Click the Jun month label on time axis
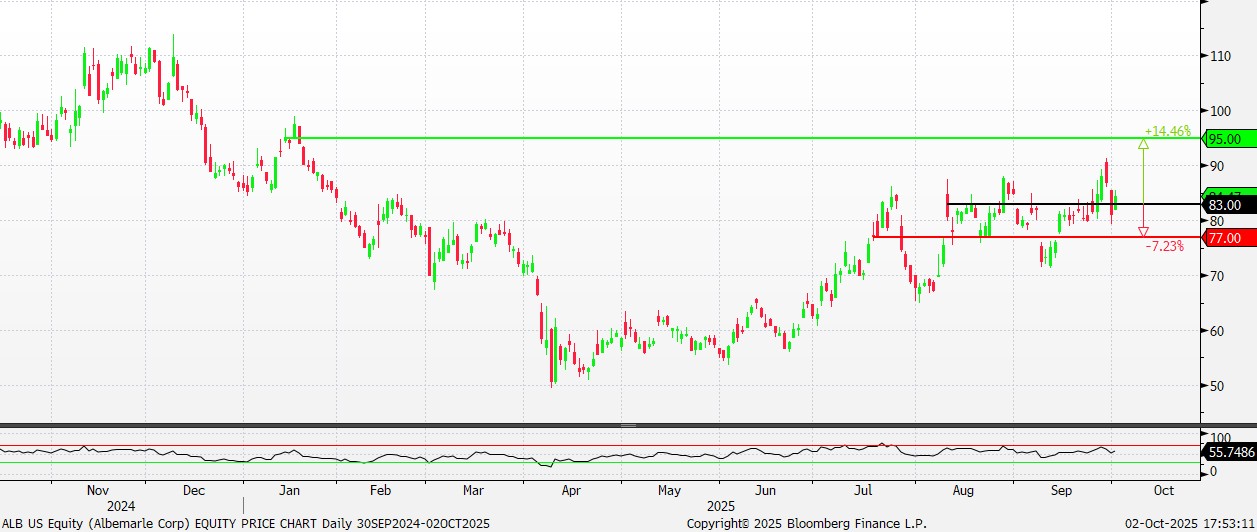Viewport: 1257px width, 532px height. point(765,491)
